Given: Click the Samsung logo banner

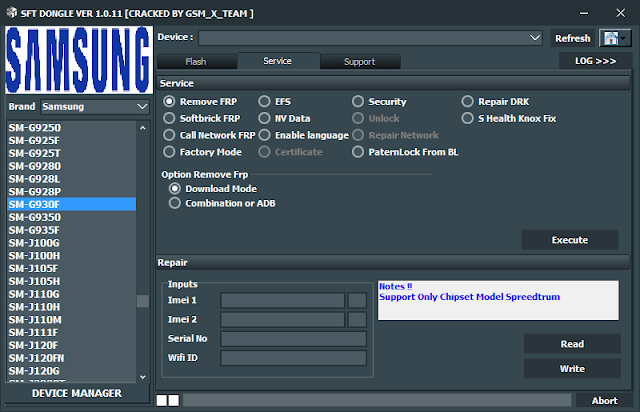Looking at the screenshot, I should point(79,60).
